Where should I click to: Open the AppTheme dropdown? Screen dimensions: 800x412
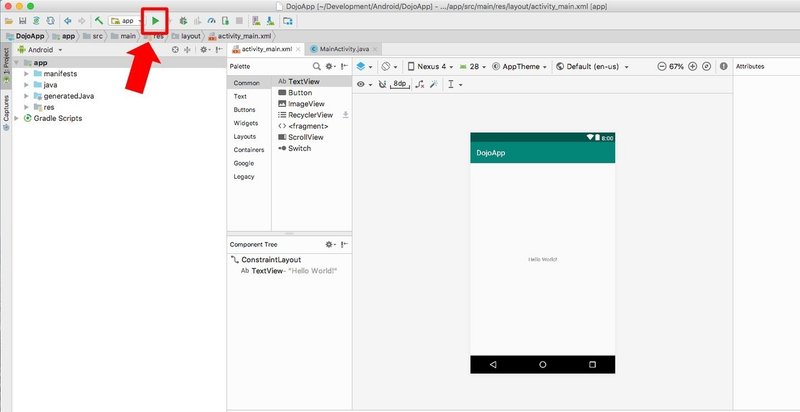click(x=519, y=66)
